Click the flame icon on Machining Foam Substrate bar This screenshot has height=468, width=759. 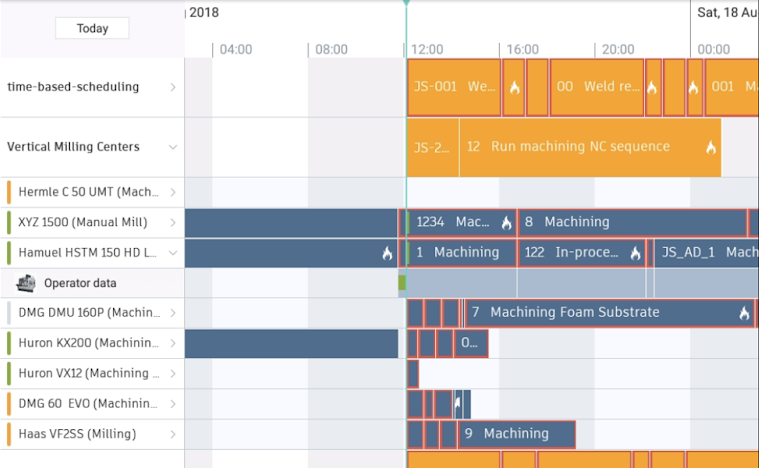click(744, 313)
